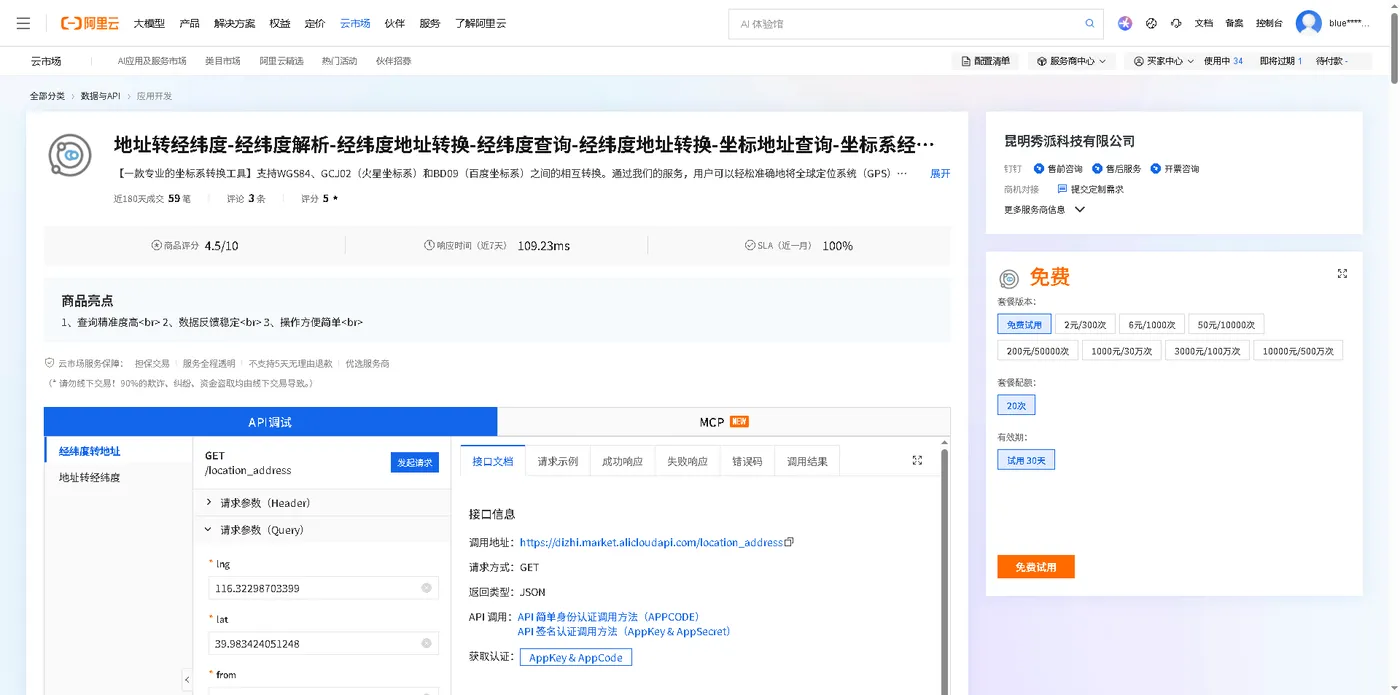
Task: Expand 更多服务商信息
Action: click(1045, 210)
